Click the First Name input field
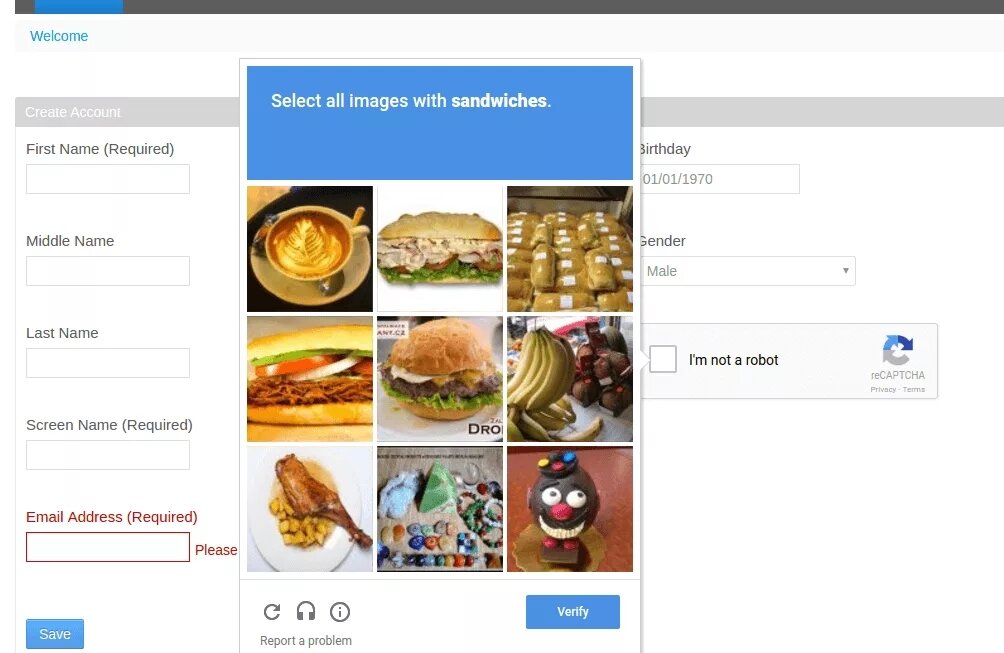1004x653 pixels. coord(108,179)
